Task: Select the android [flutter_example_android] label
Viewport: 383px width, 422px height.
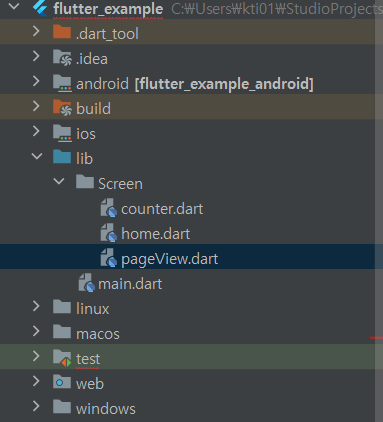Action: [195, 84]
